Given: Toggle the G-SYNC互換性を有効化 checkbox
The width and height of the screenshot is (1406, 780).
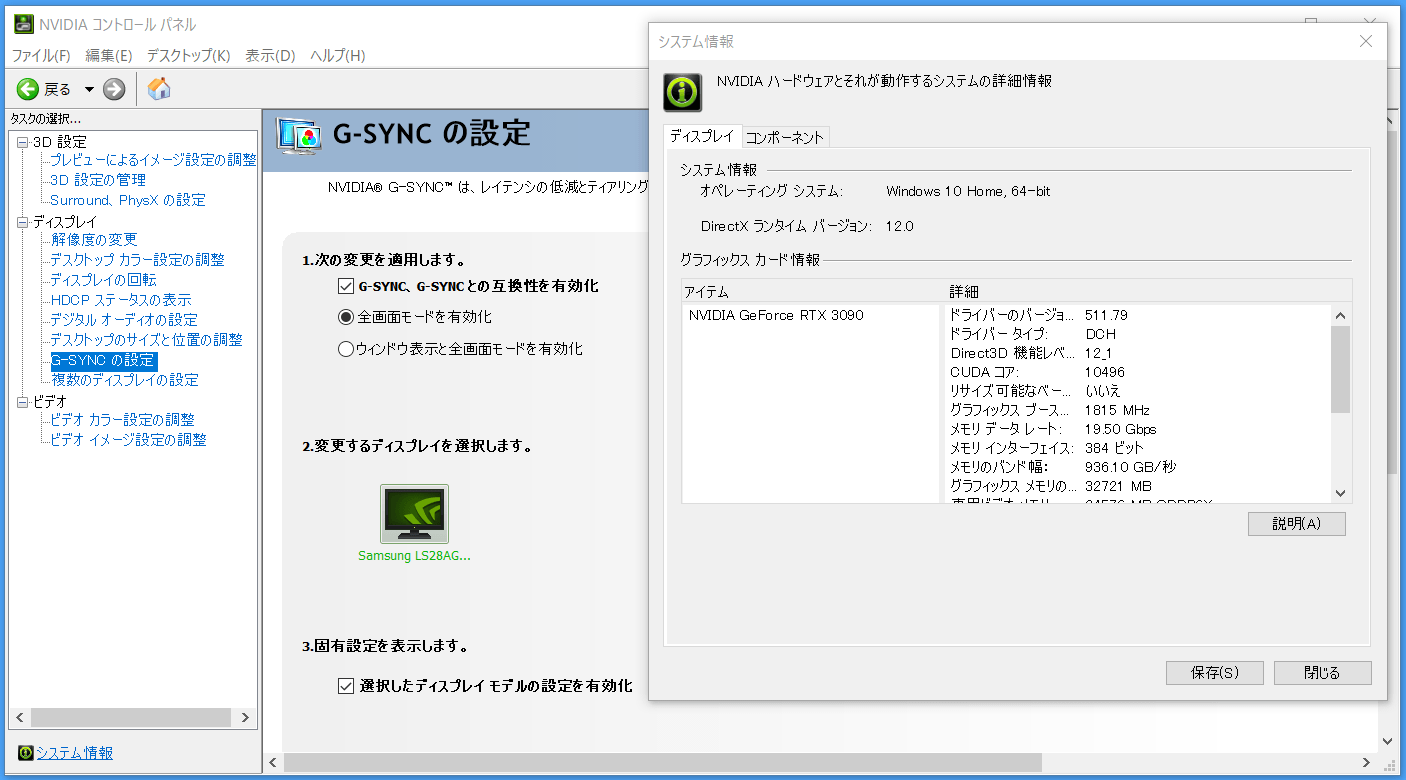Looking at the screenshot, I should pyautogui.click(x=347, y=286).
